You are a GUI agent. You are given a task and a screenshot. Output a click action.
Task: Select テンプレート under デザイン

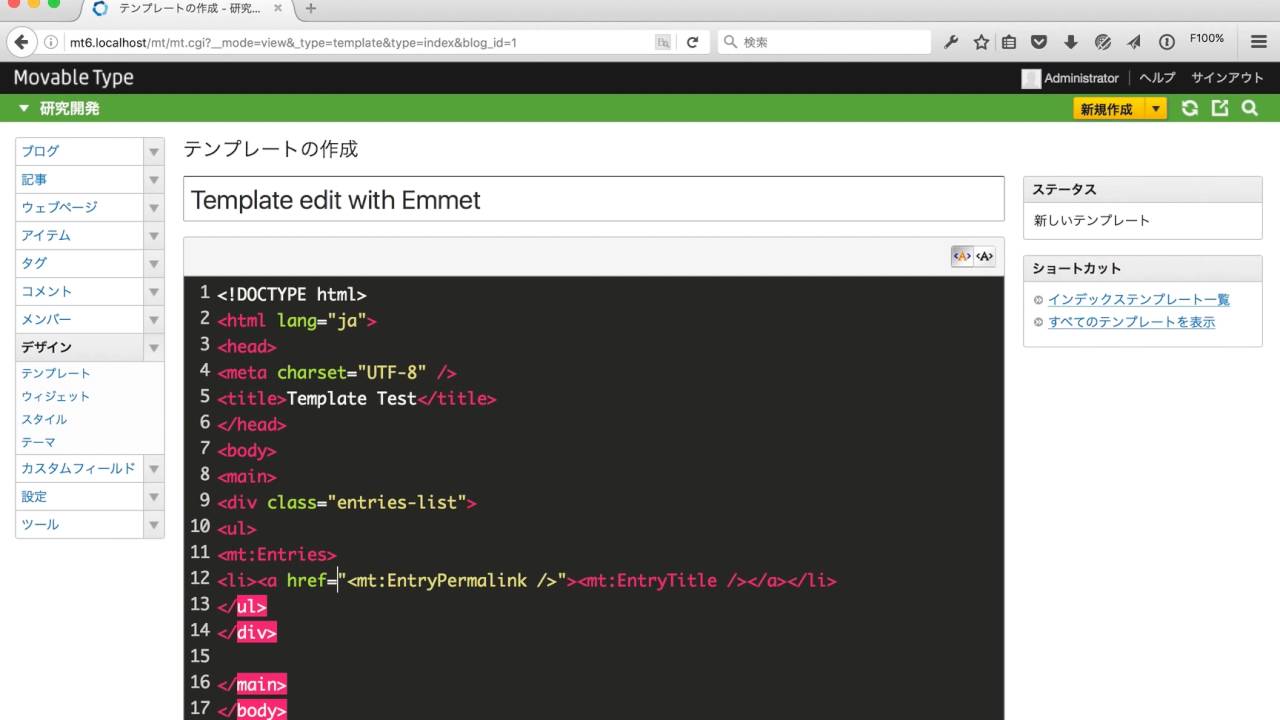(56, 373)
